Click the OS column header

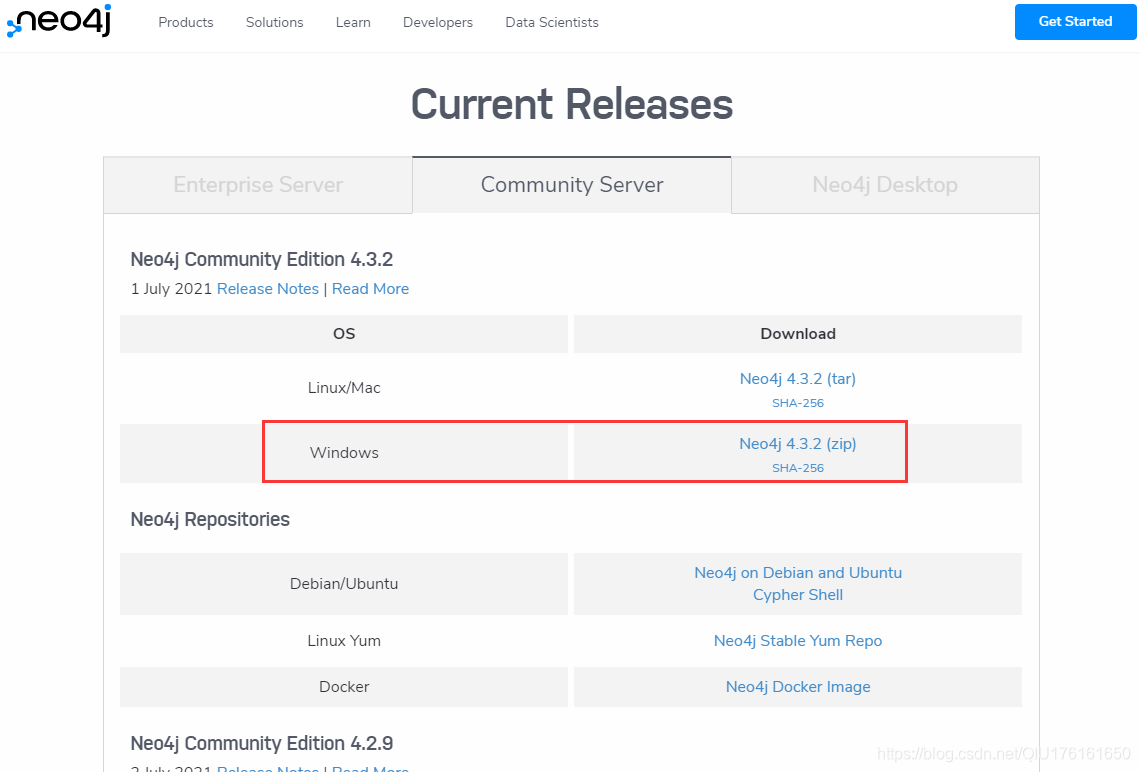click(344, 334)
